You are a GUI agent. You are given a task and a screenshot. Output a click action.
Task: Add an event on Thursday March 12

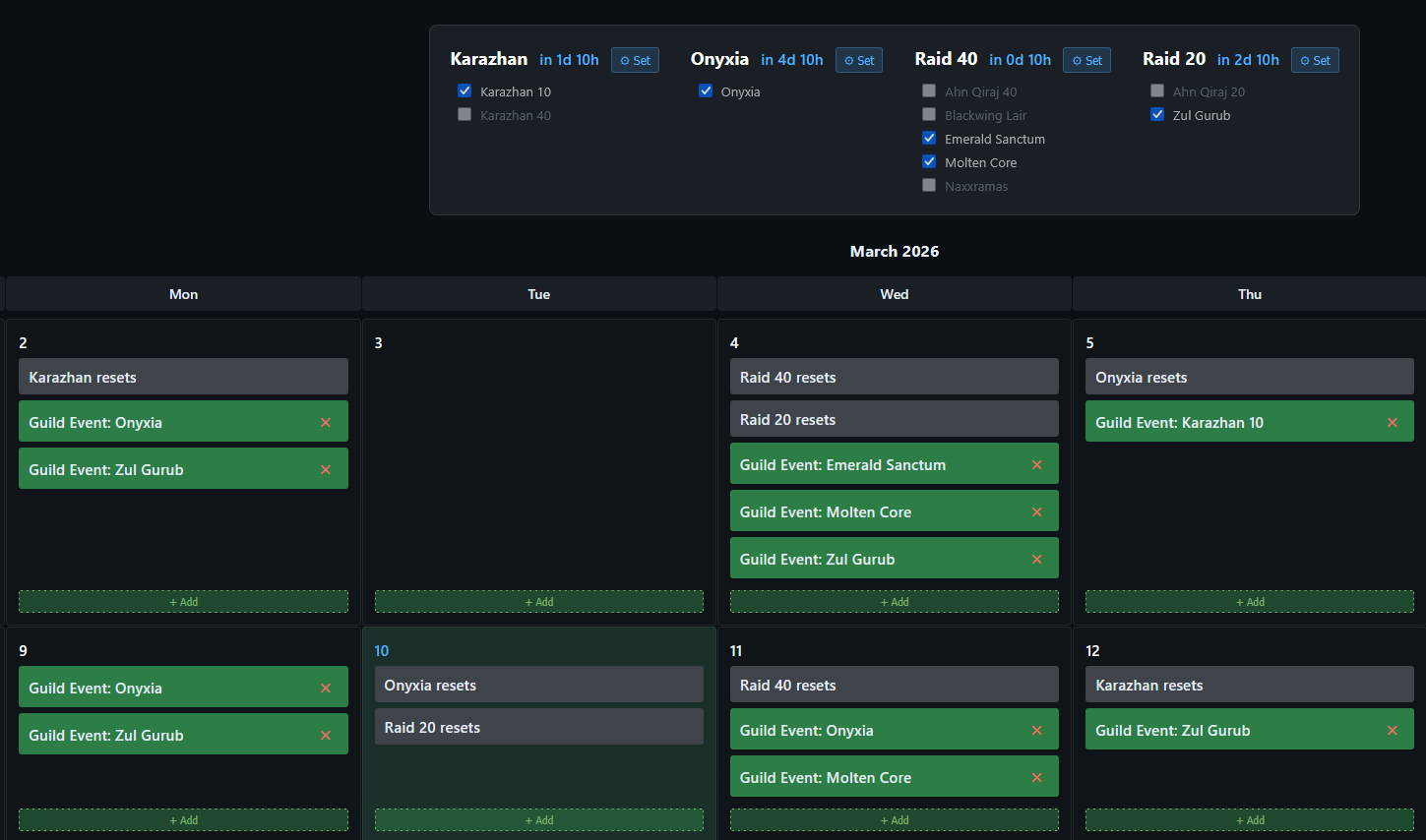tap(1250, 820)
